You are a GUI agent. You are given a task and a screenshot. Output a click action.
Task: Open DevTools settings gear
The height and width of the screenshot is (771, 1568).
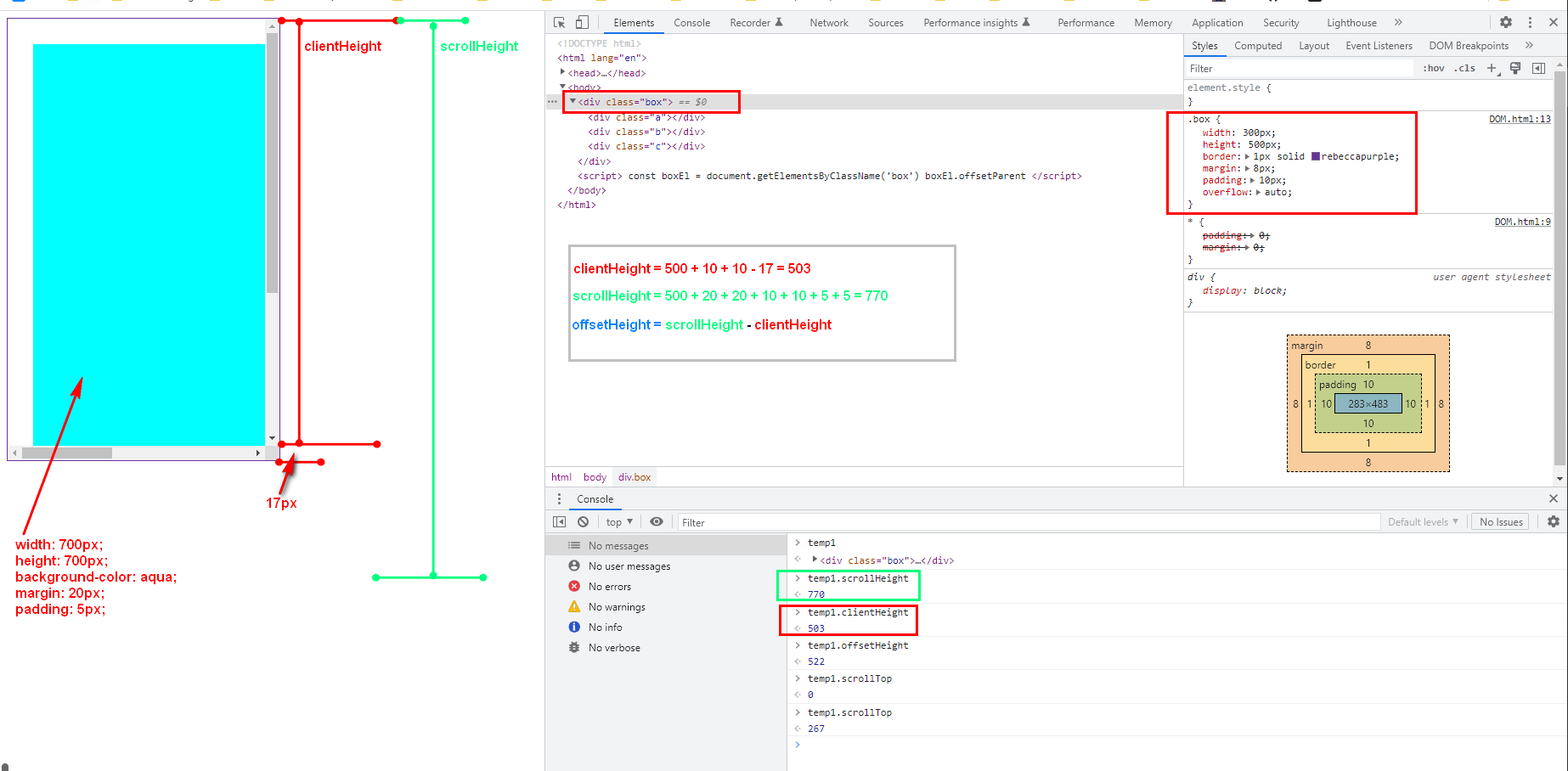point(1506,22)
